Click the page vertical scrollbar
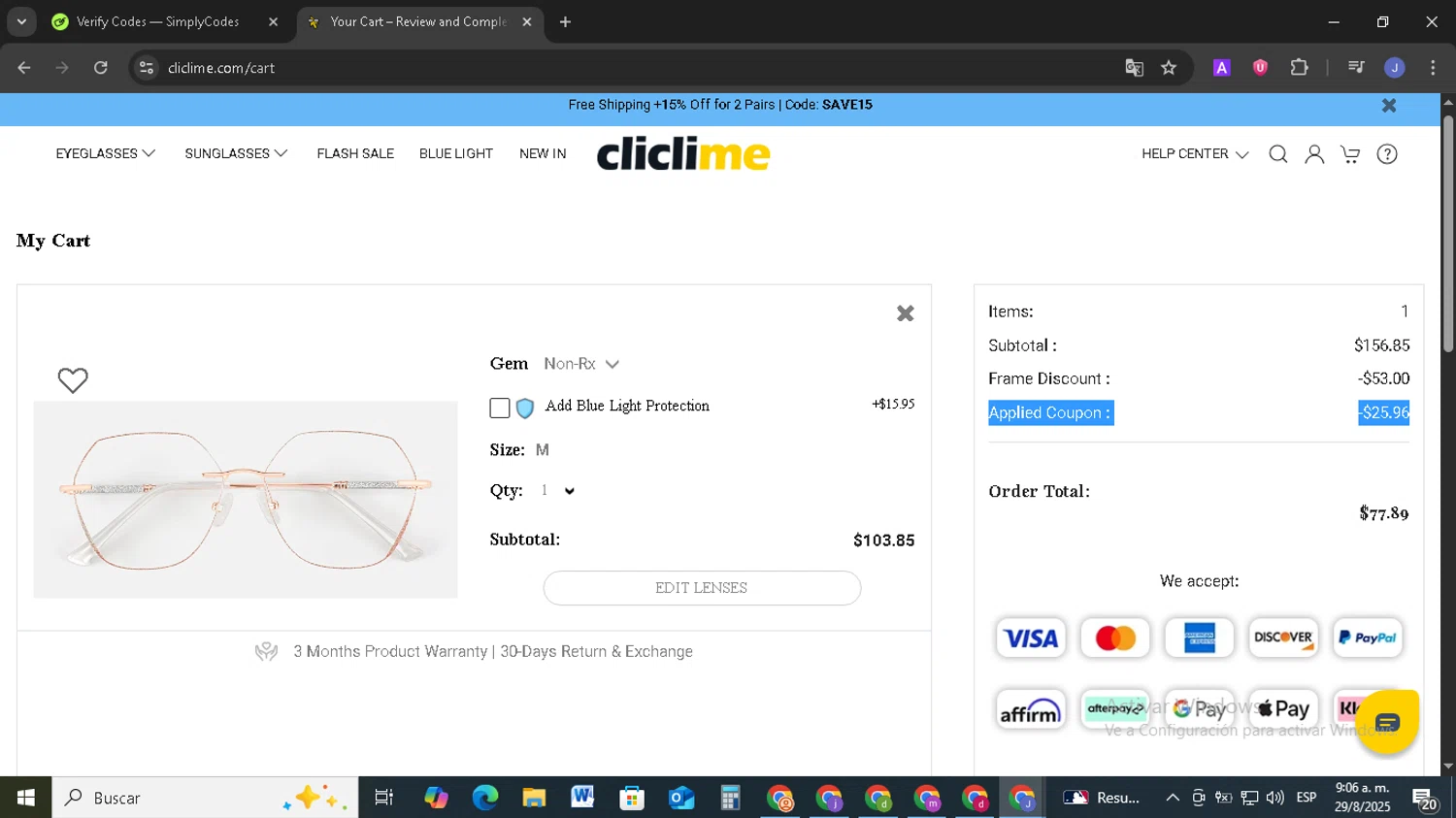The image size is (1456, 818). pos(1448,233)
